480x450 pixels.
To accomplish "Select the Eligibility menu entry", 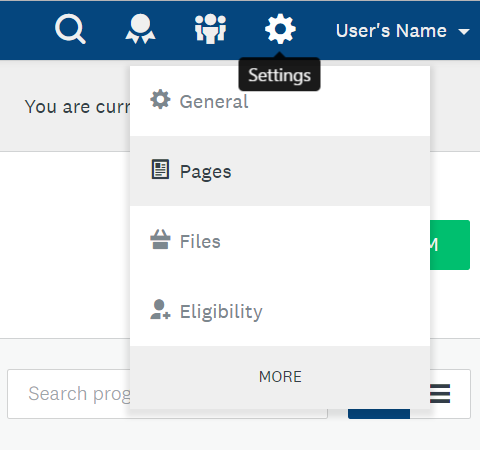I will [280, 311].
